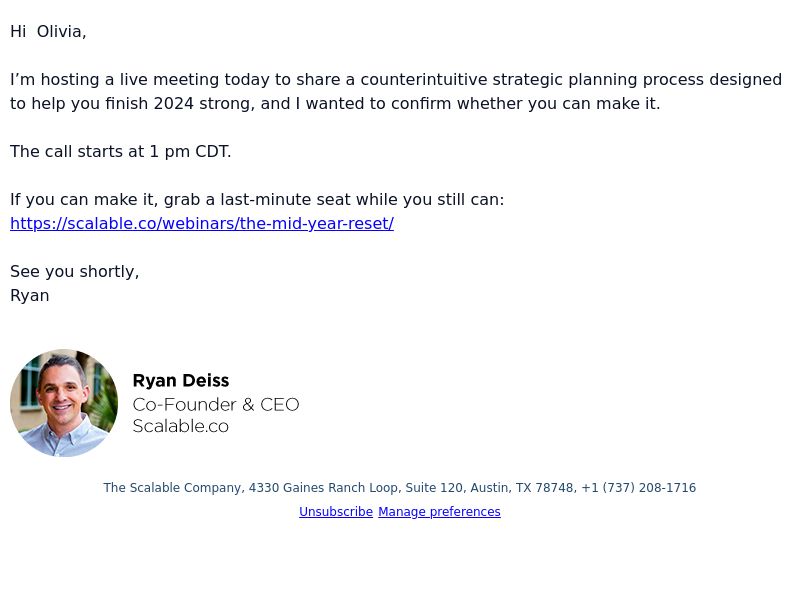Click the Ryan sign-off under the closing
The width and height of the screenshot is (800, 600).
coord(30,296)
